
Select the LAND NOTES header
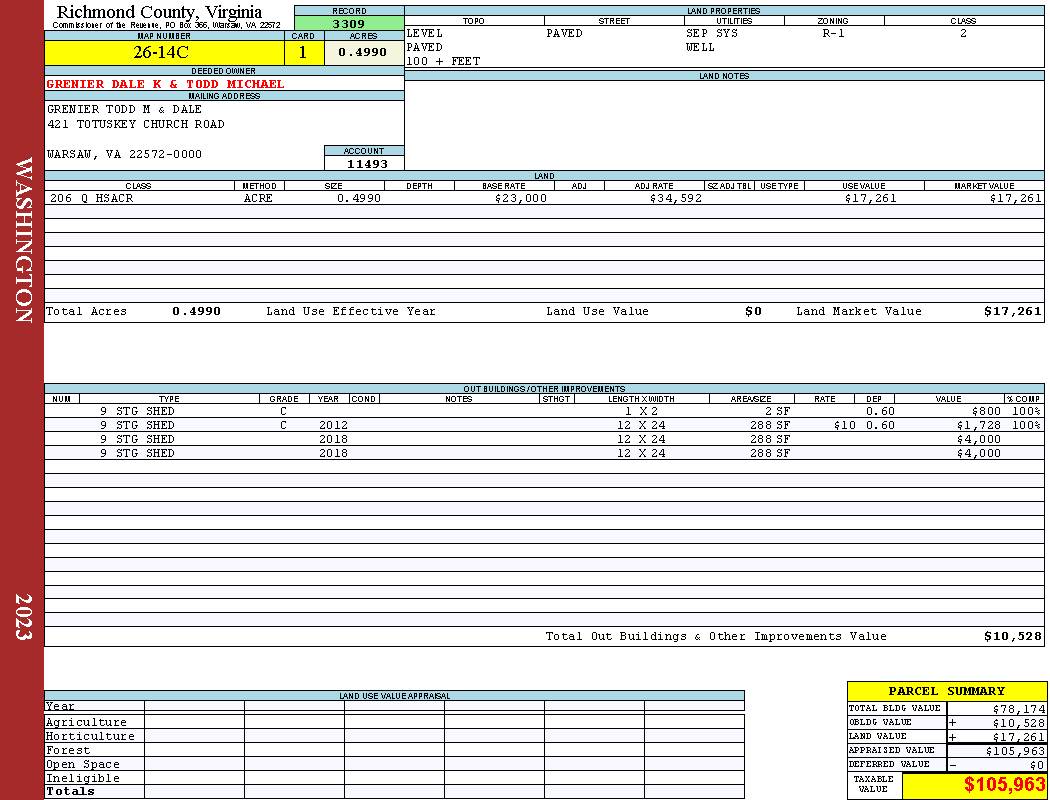pos(724,76)
